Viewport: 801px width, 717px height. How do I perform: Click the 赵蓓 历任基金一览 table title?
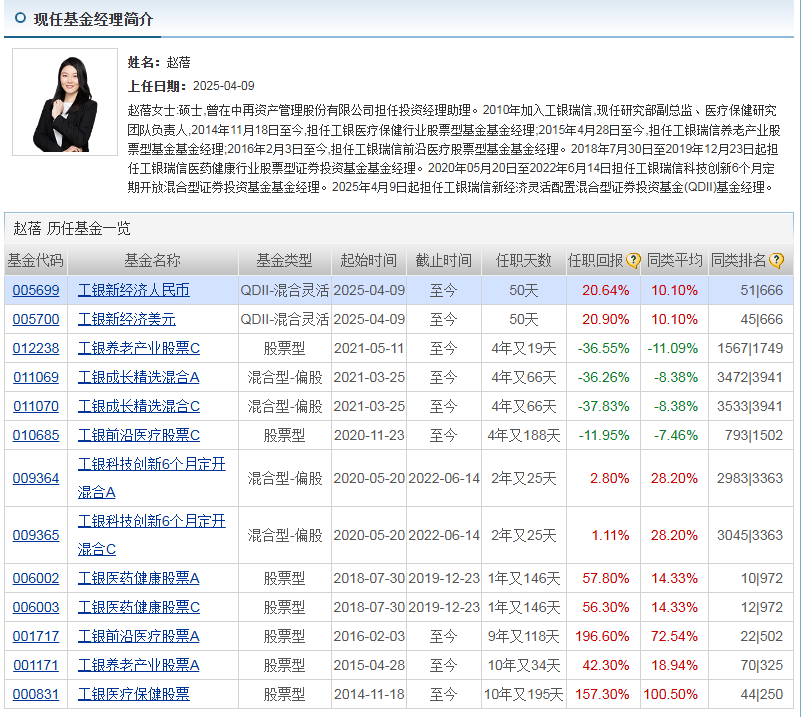coord(72,228)
